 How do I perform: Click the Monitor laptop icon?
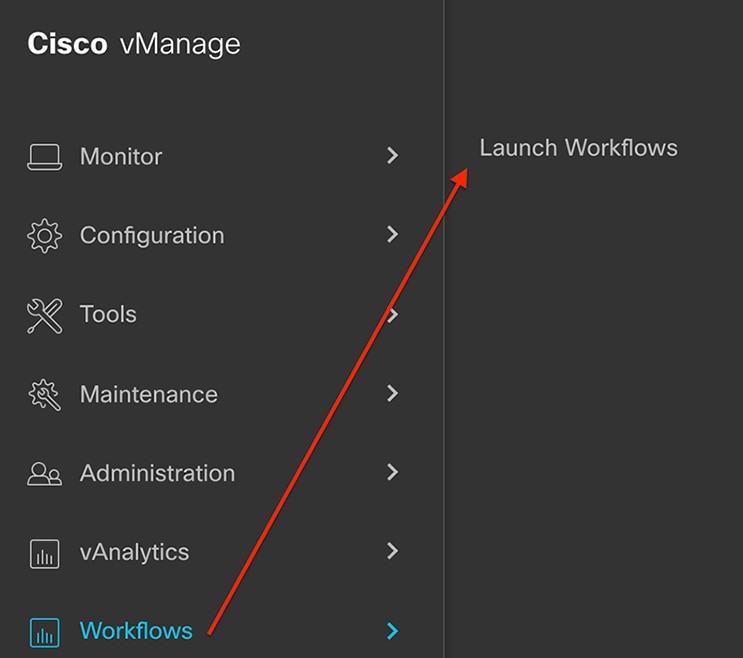click(x=45, y=157)
